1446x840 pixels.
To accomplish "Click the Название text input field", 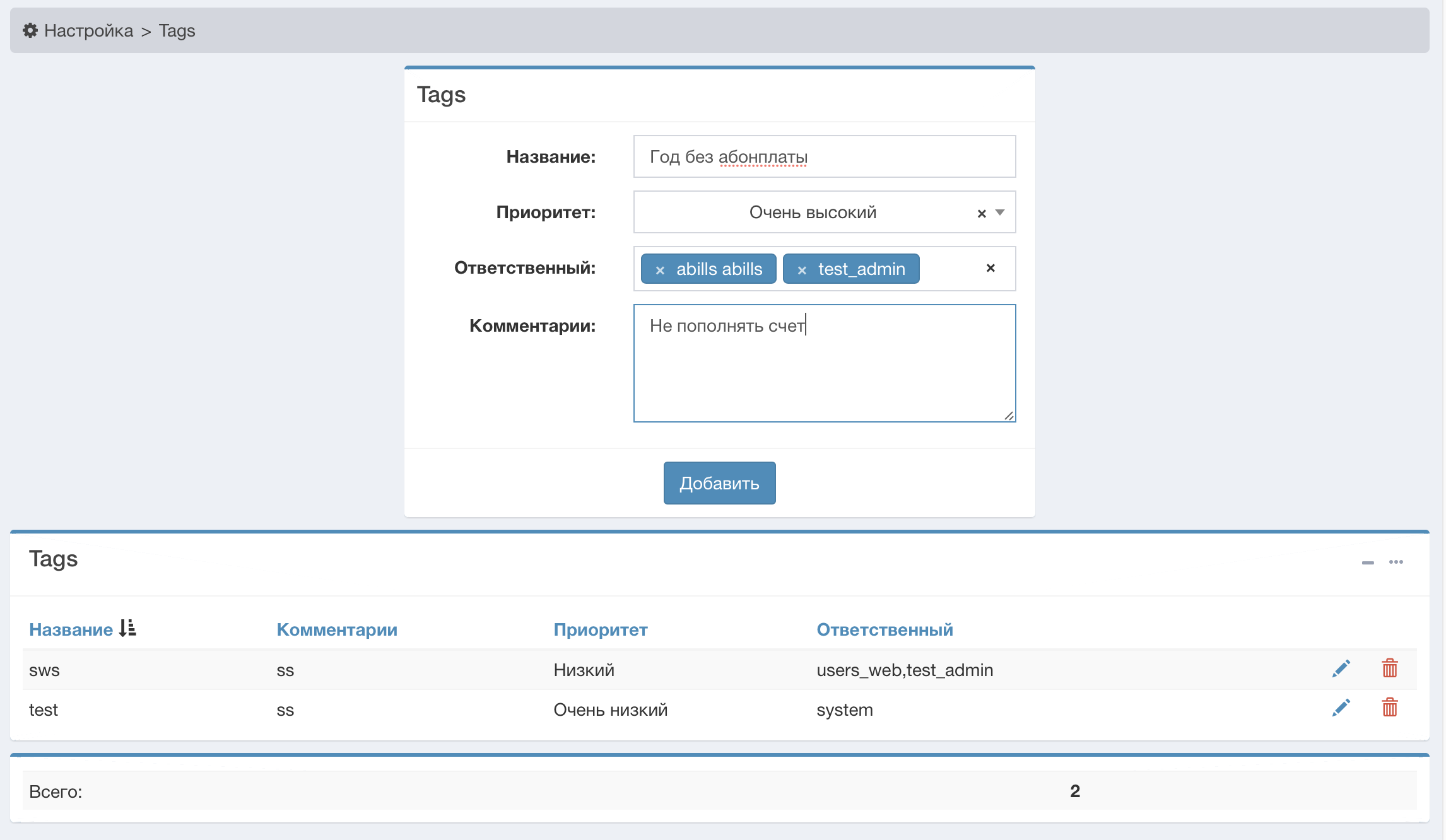I will 824,156.
